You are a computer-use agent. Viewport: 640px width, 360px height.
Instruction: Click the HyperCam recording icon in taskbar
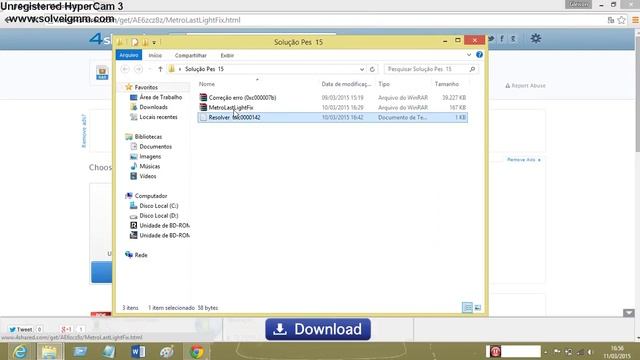tap(495, 351)
